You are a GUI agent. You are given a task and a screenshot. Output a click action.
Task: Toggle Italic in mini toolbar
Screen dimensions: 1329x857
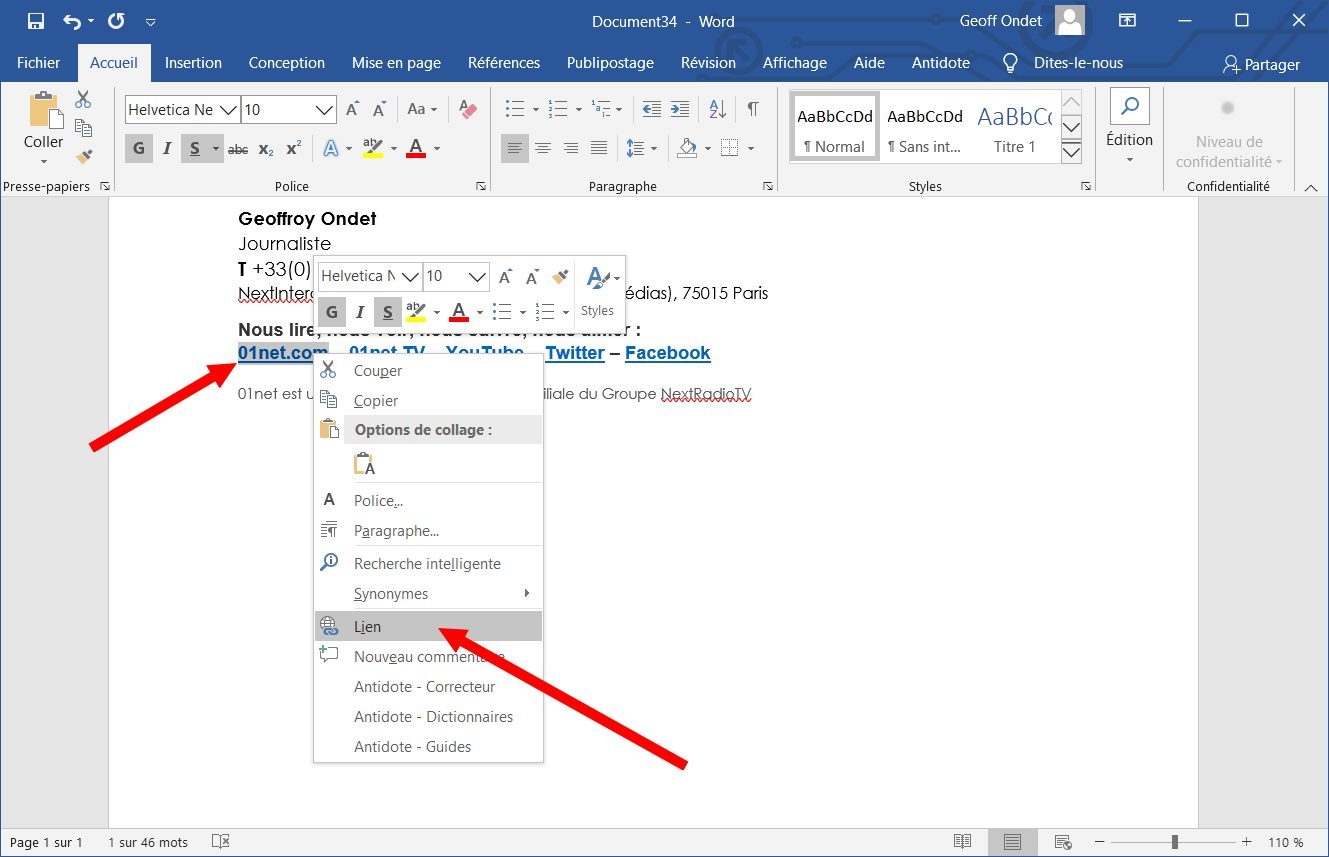(x=360, y=312)
